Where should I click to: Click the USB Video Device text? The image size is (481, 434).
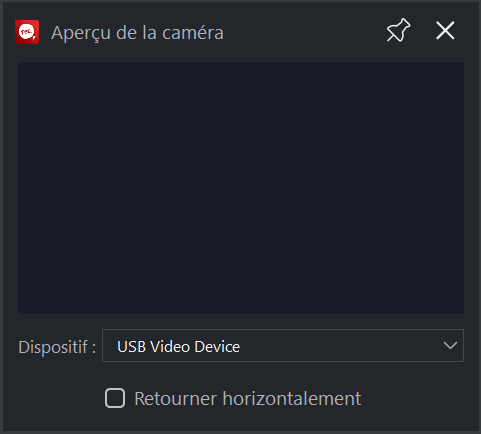[179, 347]
